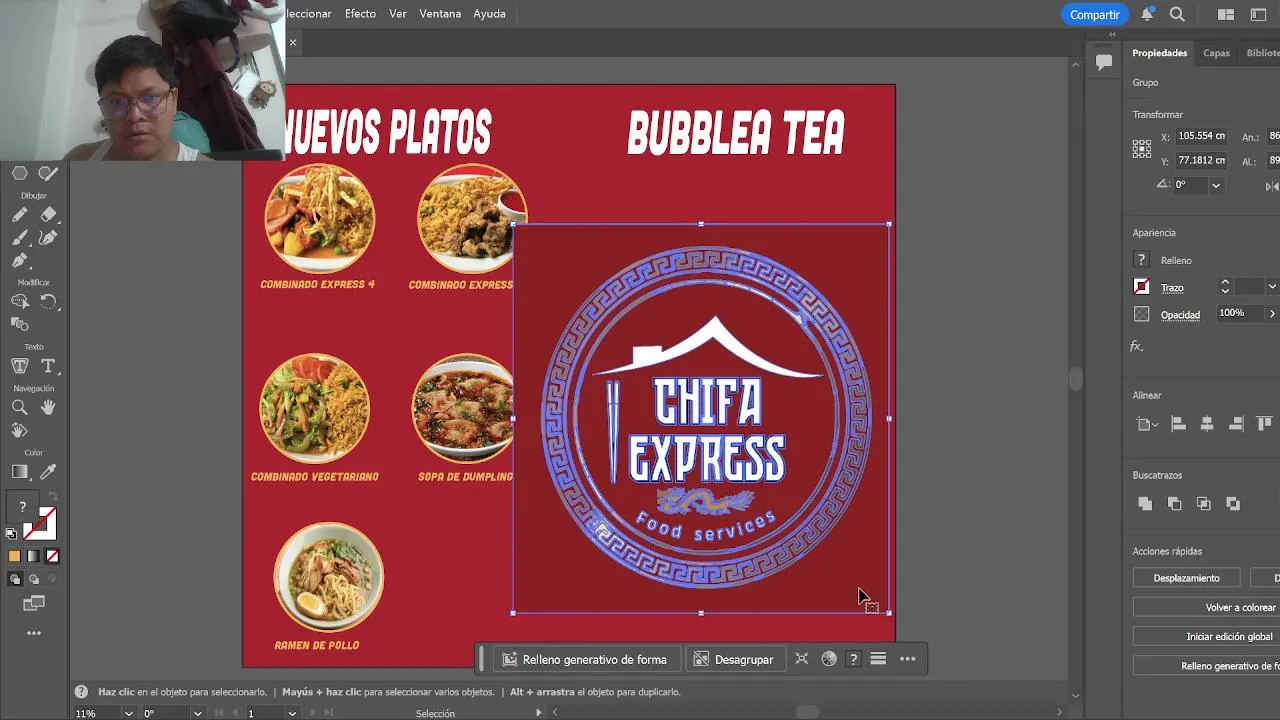Open notifications bell icon
This screenshot has height=720, width=1280.
[x=1147, y=14]
